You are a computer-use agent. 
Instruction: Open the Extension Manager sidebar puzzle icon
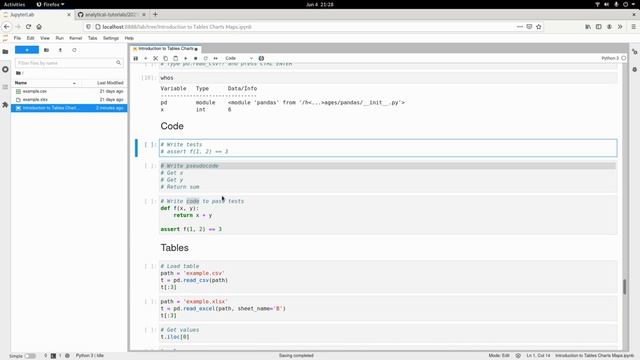pos(5,105)
